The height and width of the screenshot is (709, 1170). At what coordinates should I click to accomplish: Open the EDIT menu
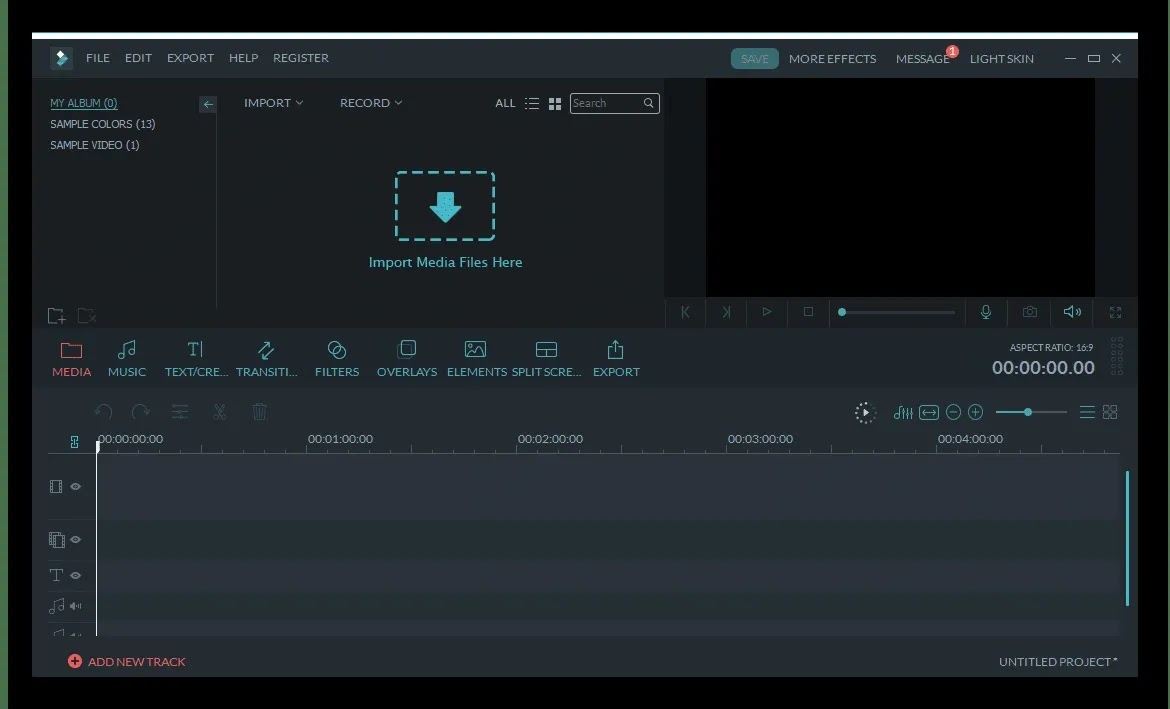[x=138, y=58]
